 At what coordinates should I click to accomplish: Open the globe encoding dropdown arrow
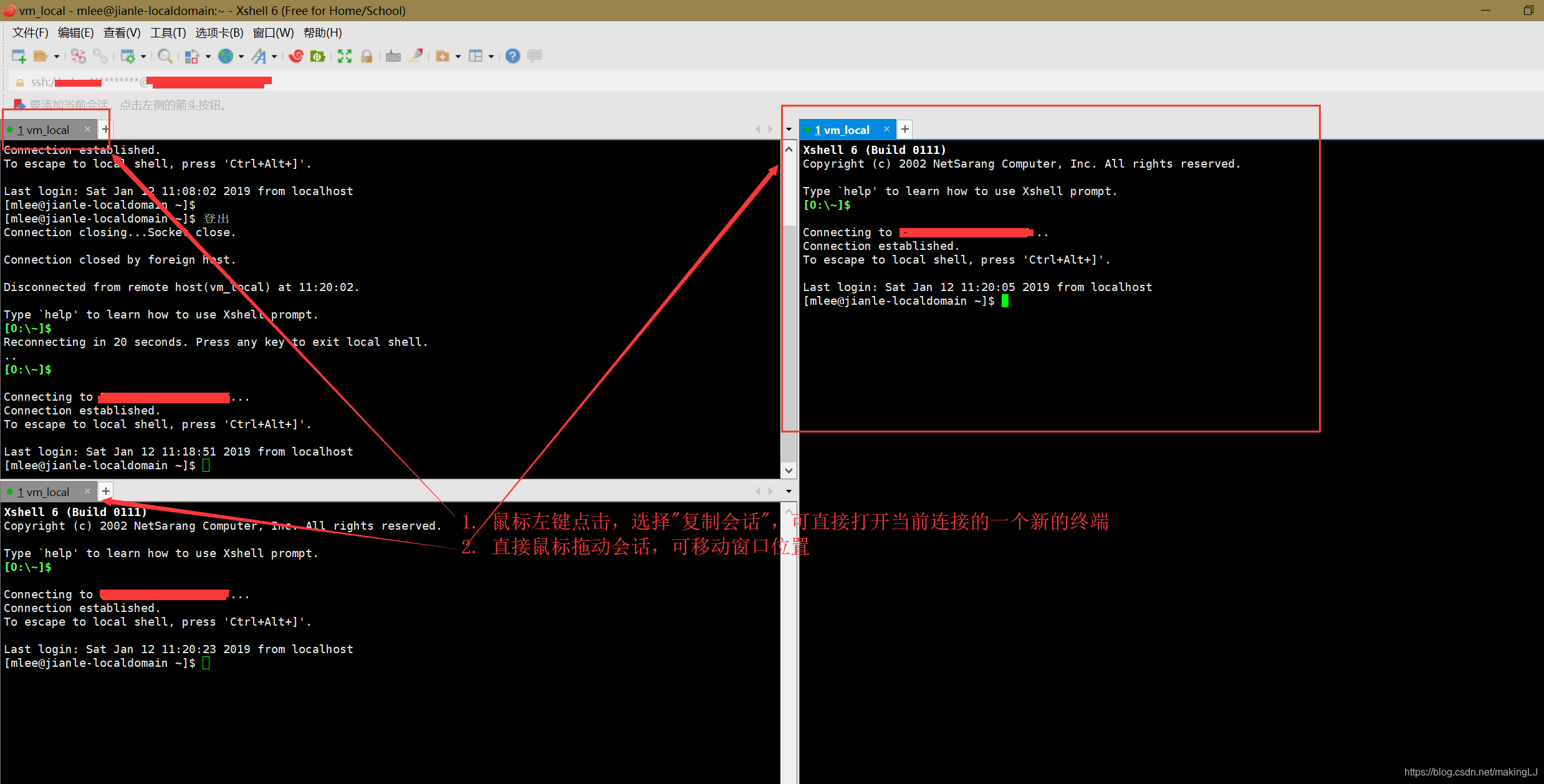tap(241, 57)
